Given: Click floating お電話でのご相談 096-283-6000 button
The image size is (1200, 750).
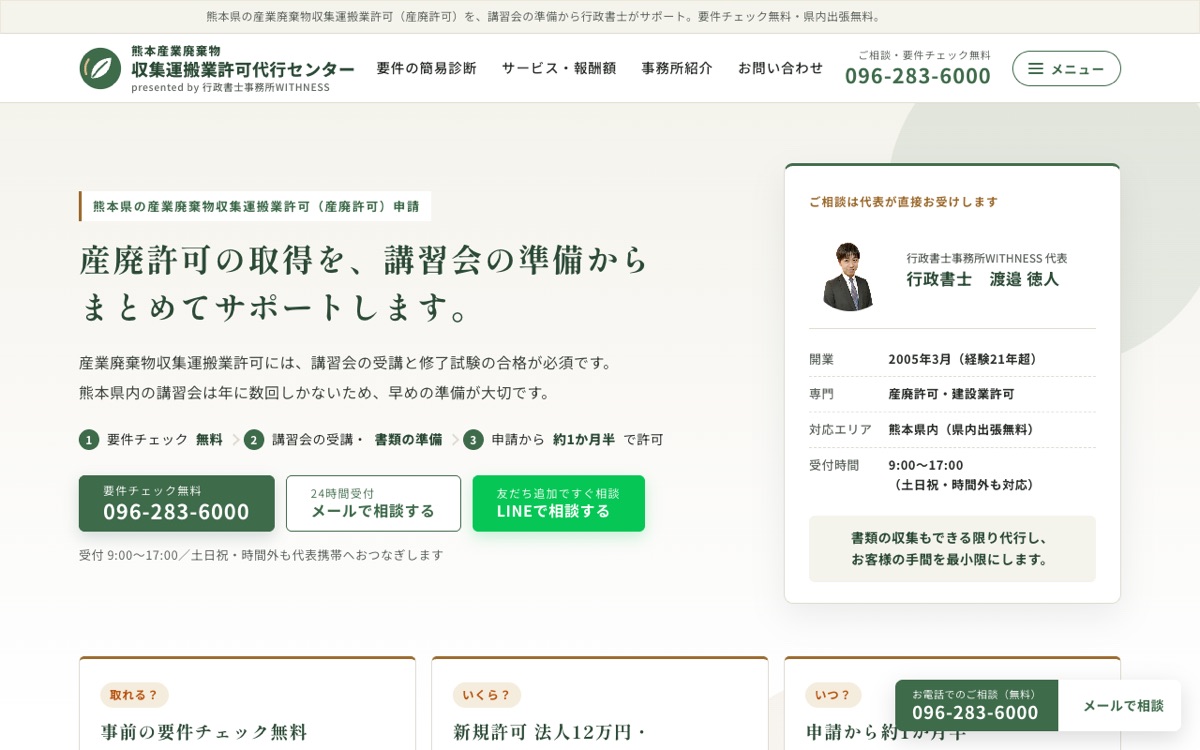Looking at the screenshot, I should click(x=976, y=705).
